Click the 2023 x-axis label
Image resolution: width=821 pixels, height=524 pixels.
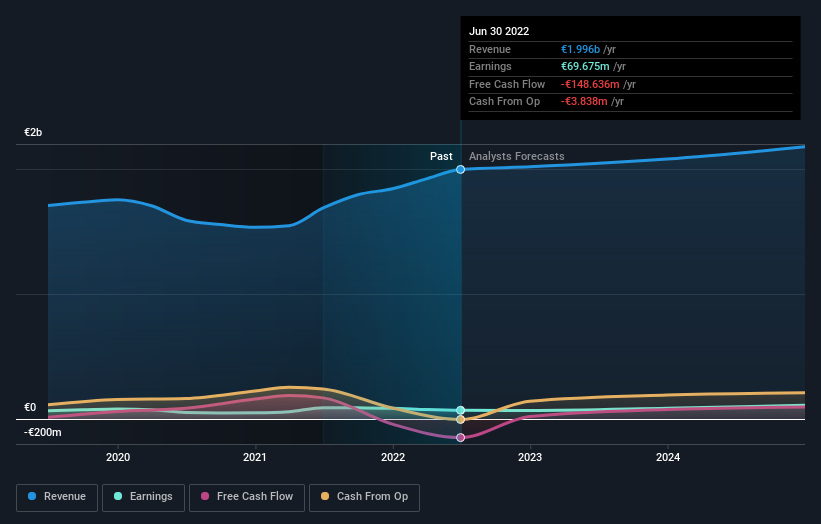click(x=530, y=457)
